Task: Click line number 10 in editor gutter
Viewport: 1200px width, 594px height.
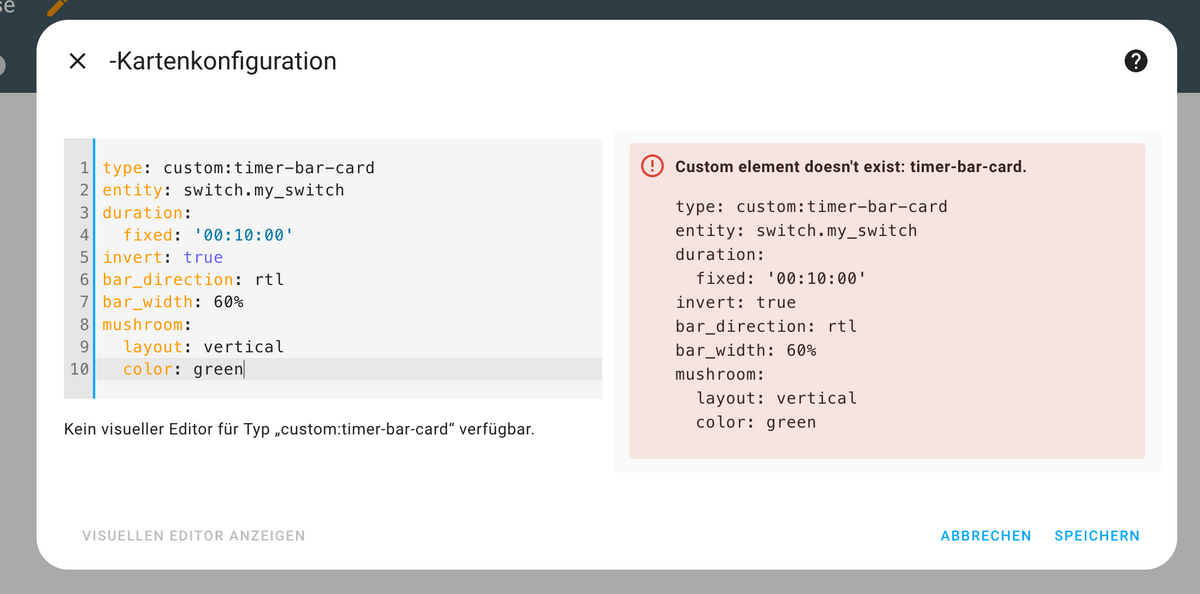Action: tap(79, 369)
